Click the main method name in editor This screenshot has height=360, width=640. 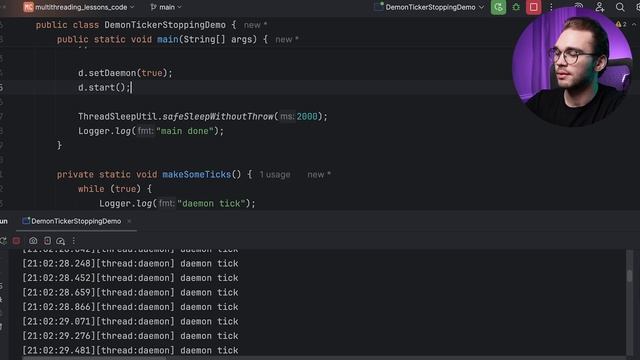click(x=168, y=39)
